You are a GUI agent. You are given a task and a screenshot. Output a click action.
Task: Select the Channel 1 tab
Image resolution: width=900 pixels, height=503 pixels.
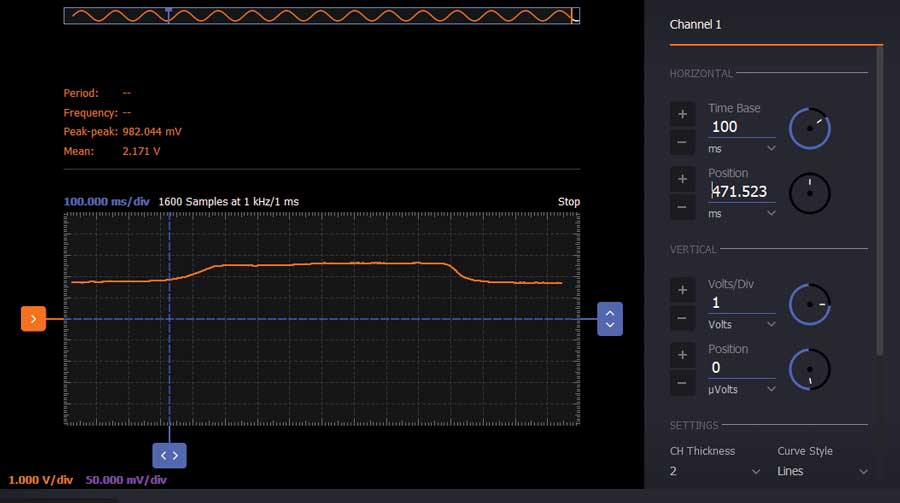click(695, 25)
